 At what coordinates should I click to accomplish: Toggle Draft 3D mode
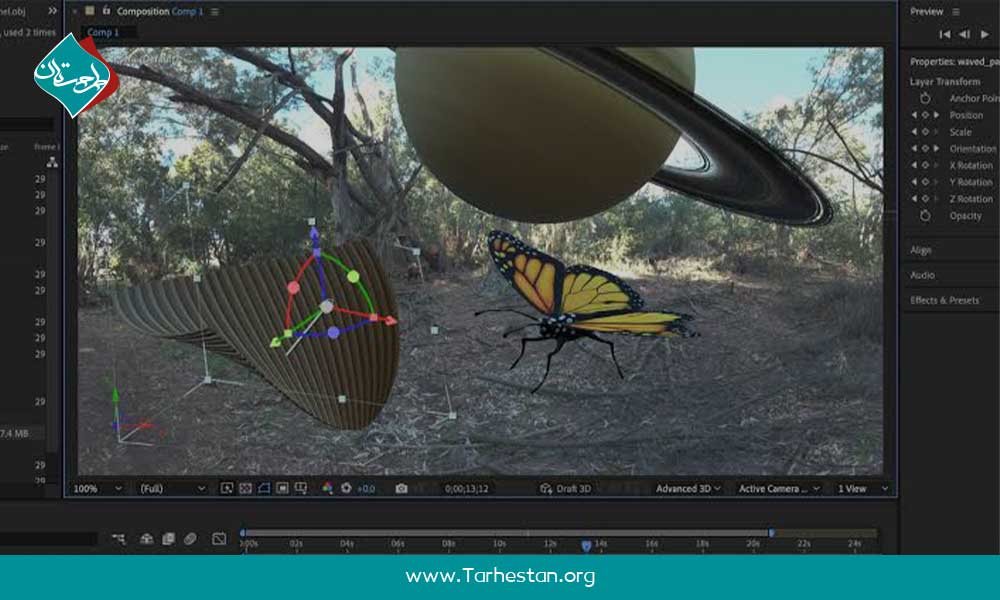(x=566, y=489)
